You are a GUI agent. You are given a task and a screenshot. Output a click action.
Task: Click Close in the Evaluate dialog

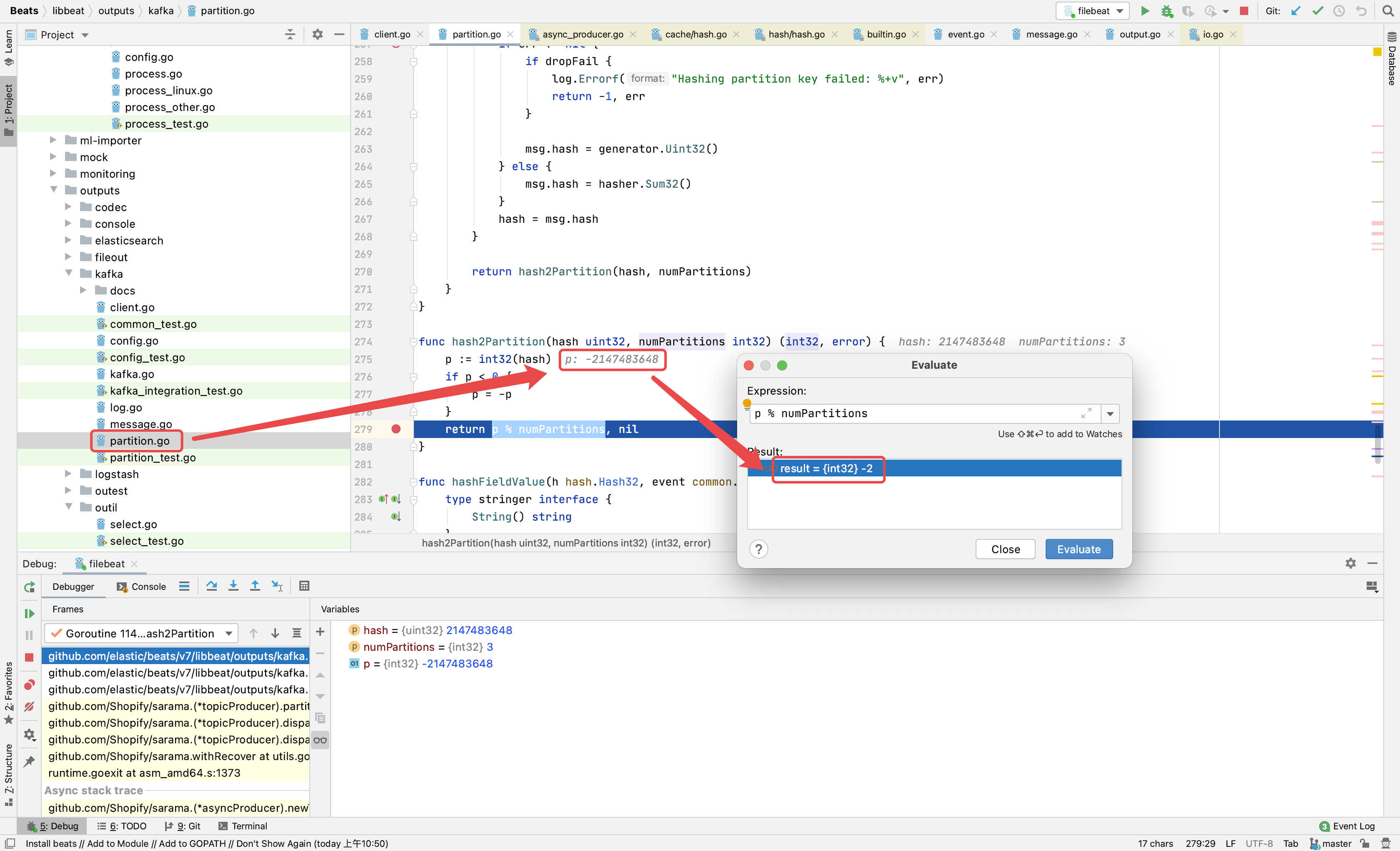click(1004, 549)
